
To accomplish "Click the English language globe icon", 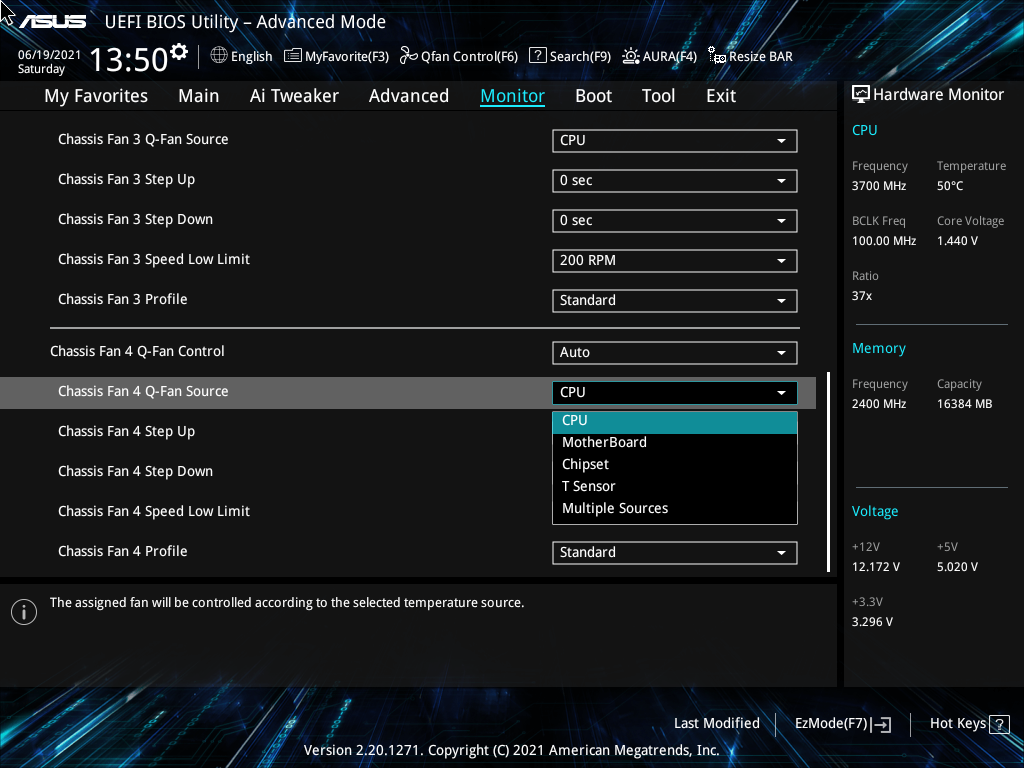I will point(220,56).
